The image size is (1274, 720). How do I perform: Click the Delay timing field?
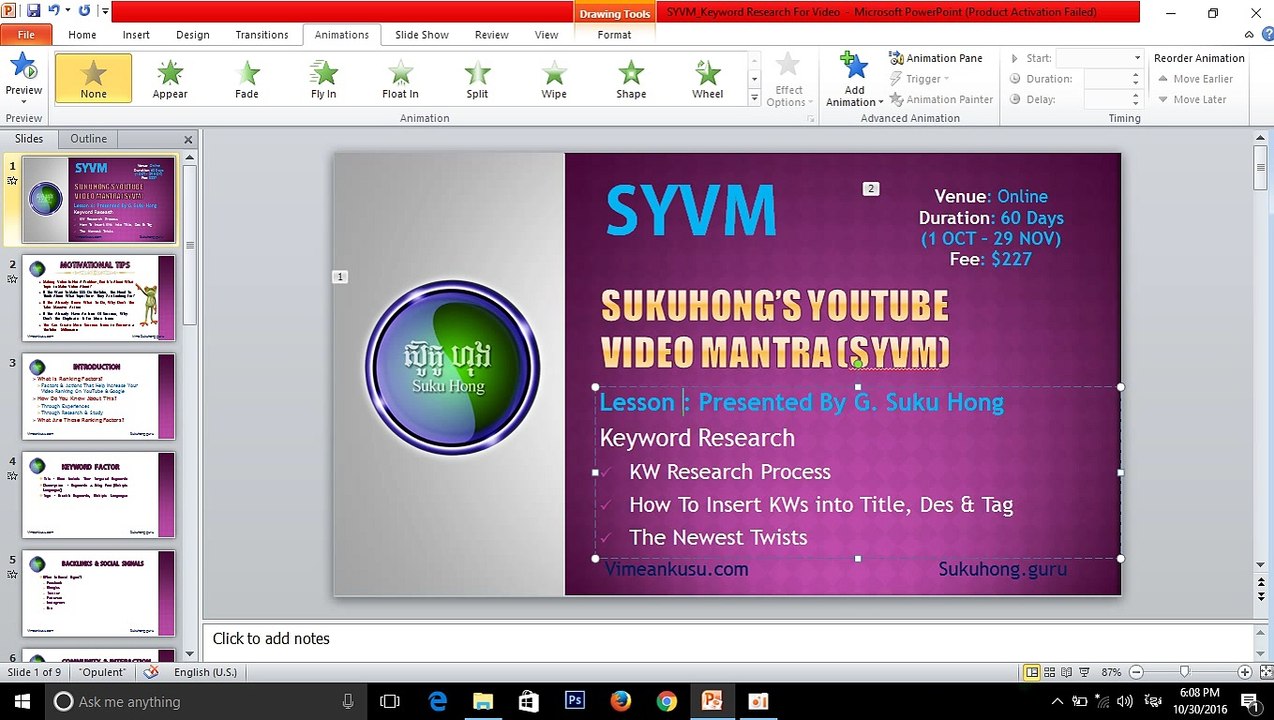point(1107,99)
